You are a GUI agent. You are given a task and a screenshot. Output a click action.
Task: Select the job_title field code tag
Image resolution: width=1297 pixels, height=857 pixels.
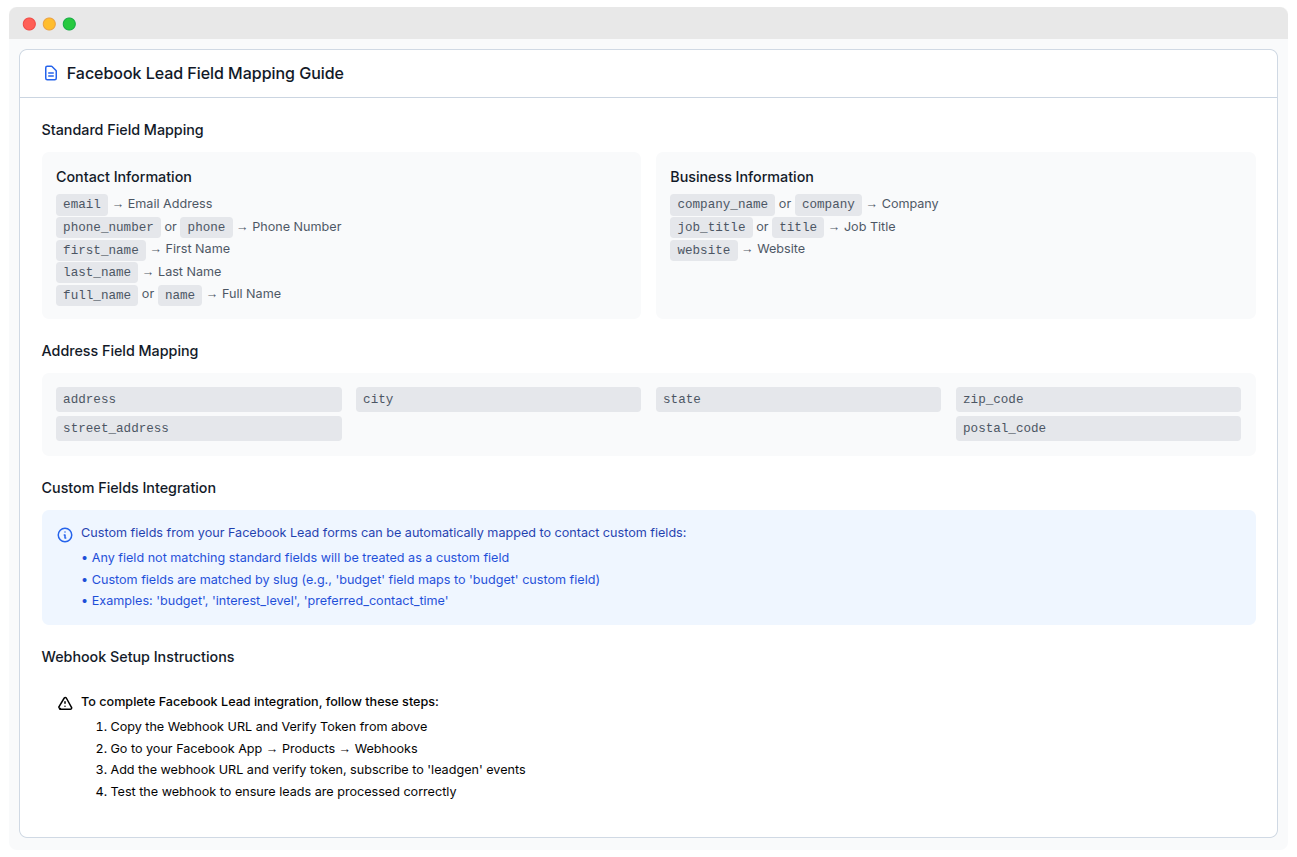[710, 227]
